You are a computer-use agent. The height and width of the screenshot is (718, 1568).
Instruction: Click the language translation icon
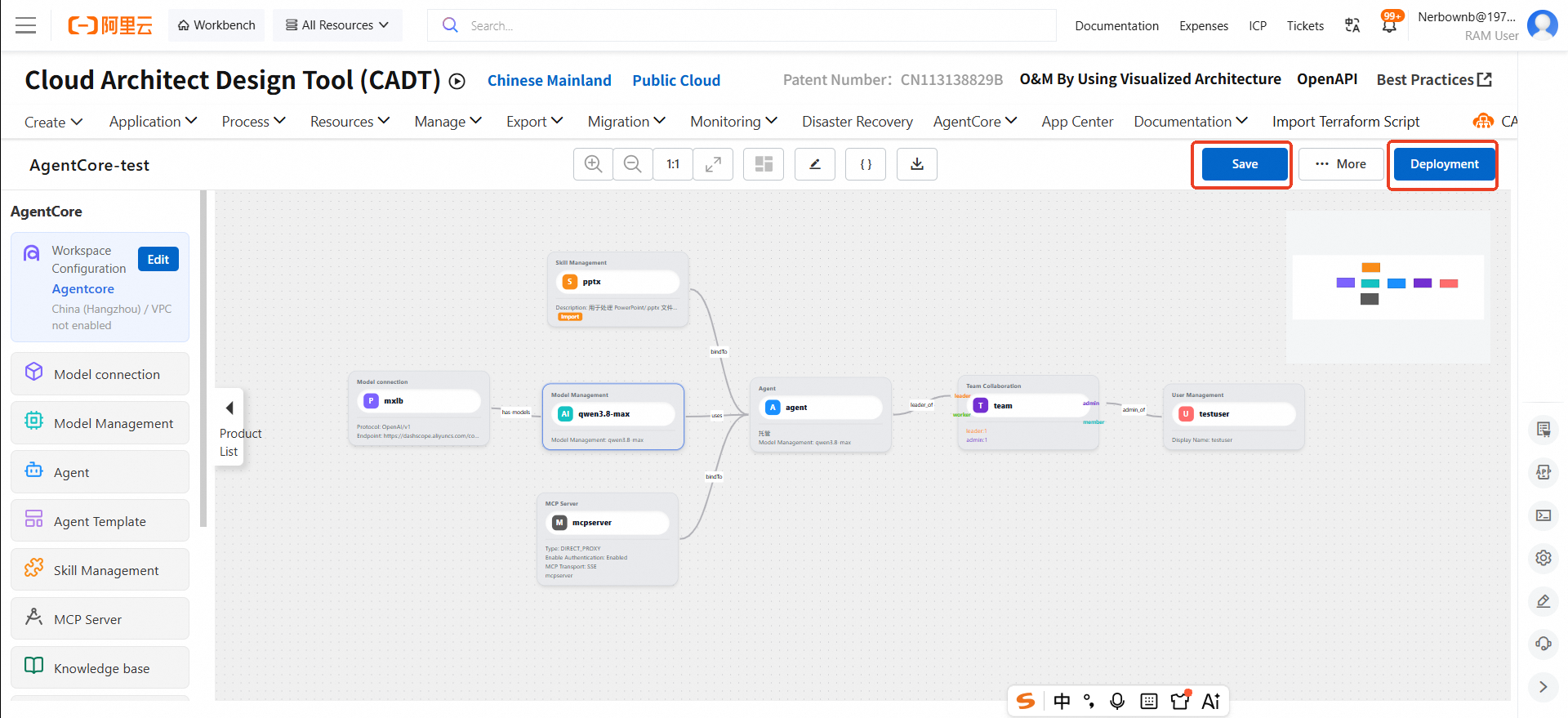(1352, 25)
